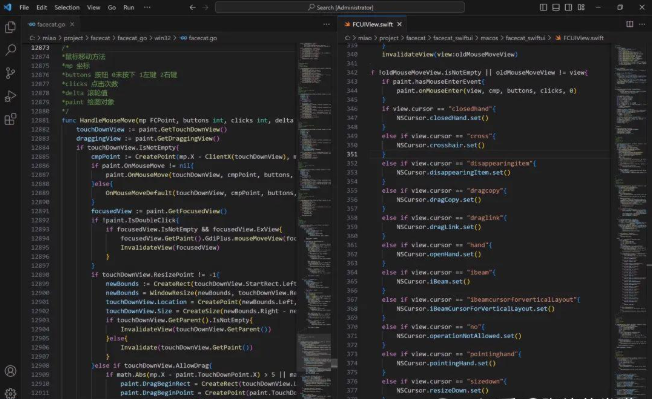Open more actions for right editor group

click(x=642, y=24)
